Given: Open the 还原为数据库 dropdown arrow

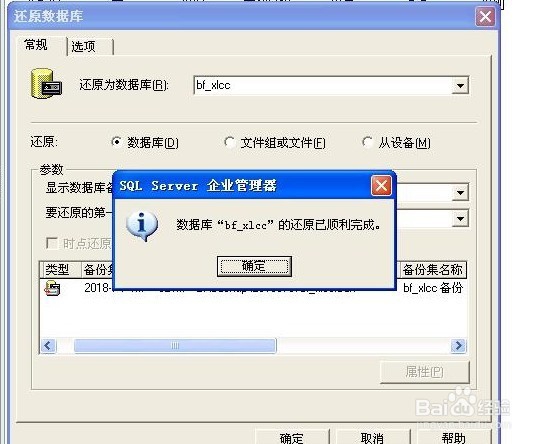Looking at the screenshot, I should [460, 85].
